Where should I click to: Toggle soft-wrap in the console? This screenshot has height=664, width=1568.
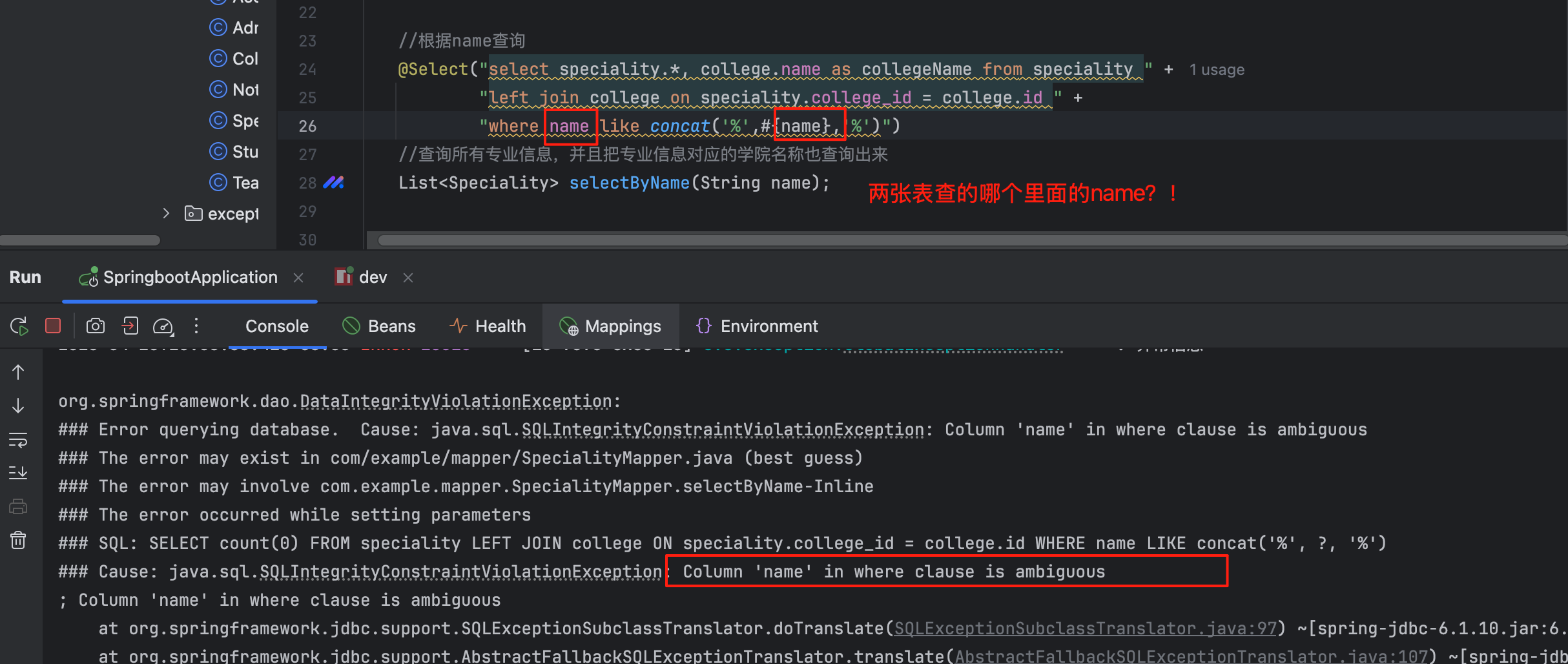point(18,440)
